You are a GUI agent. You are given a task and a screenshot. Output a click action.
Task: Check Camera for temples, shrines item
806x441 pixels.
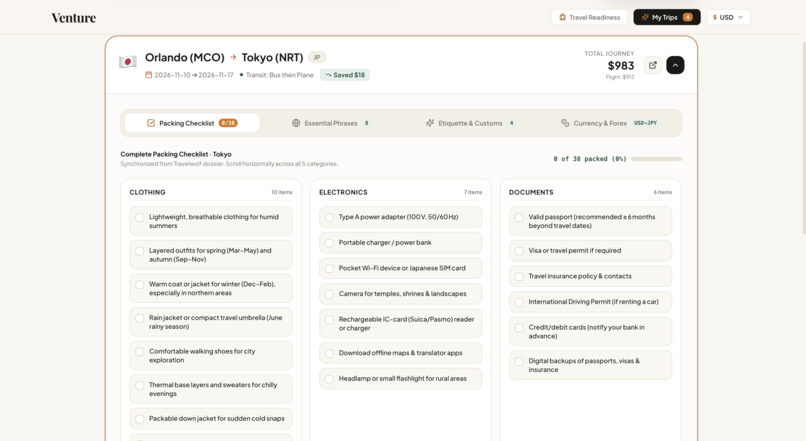pyautogui.click(x=329, y=295)
